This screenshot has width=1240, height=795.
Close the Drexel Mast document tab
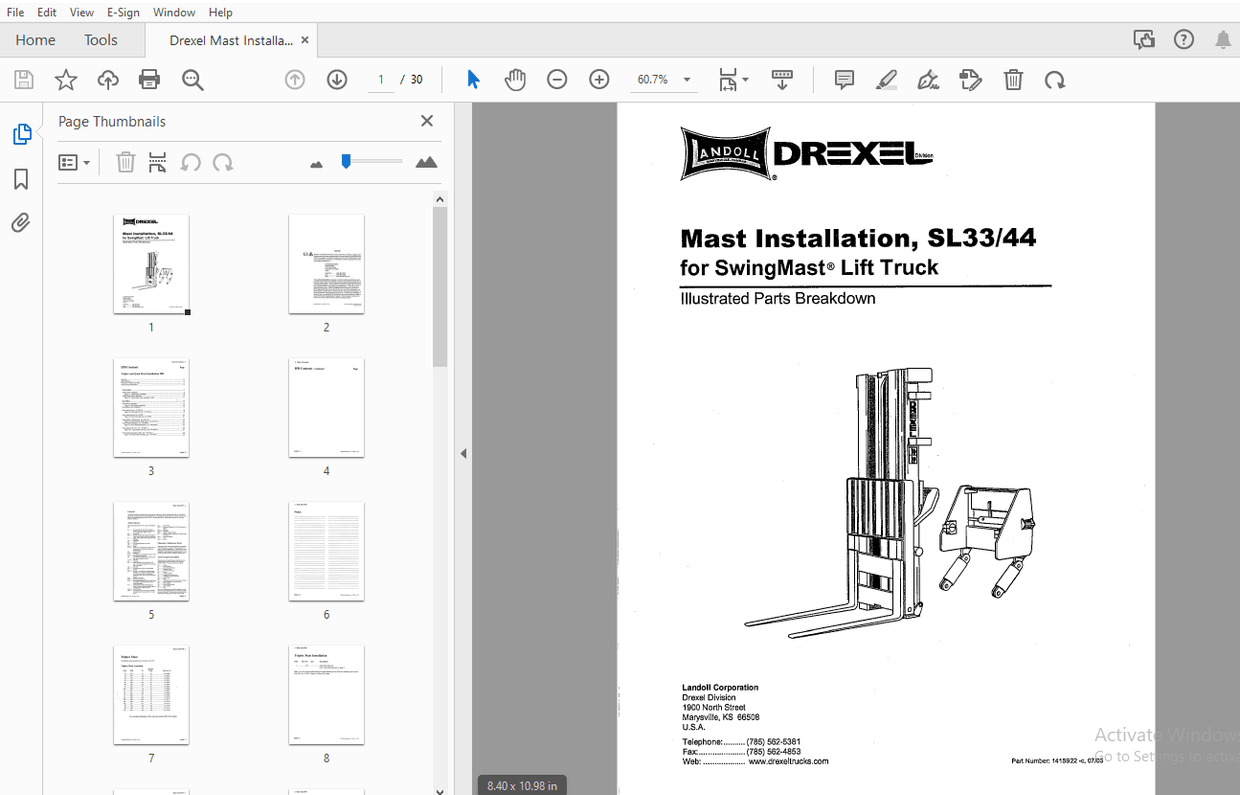tap(305, 40)
